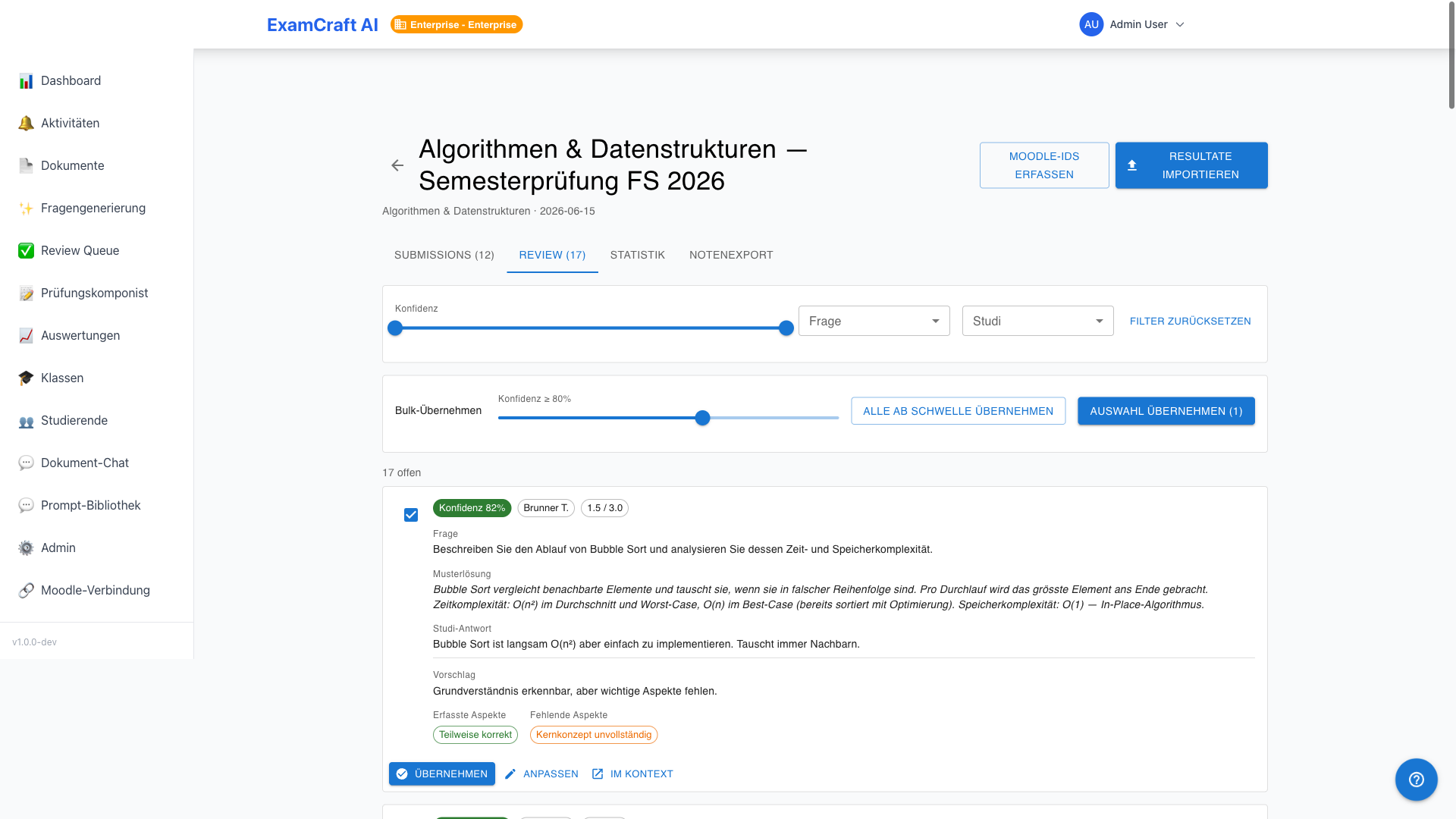Expand the Admin User menu chevron
1456x819 pixels.
point(1179,24)
